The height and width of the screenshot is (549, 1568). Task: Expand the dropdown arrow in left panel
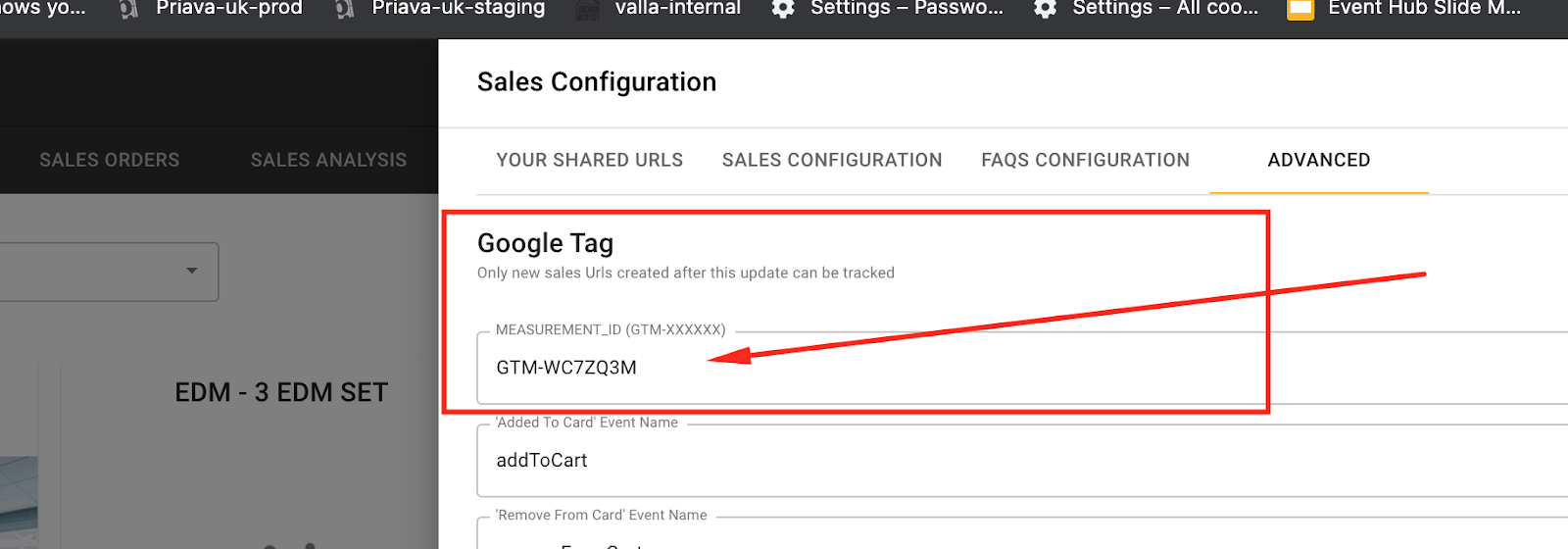pos(192,271)
